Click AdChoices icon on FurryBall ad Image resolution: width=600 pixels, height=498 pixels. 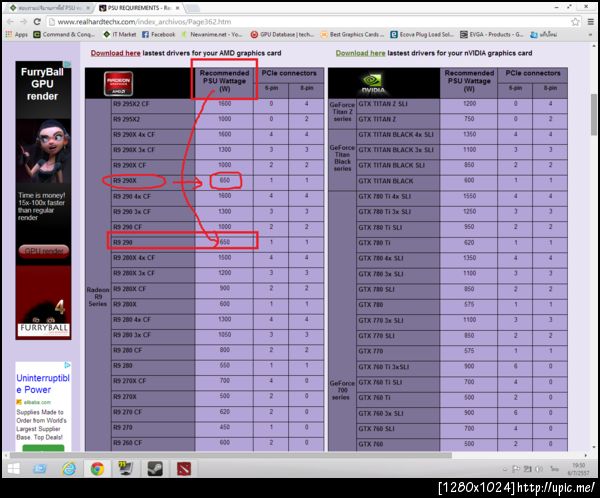click(67, 64)
